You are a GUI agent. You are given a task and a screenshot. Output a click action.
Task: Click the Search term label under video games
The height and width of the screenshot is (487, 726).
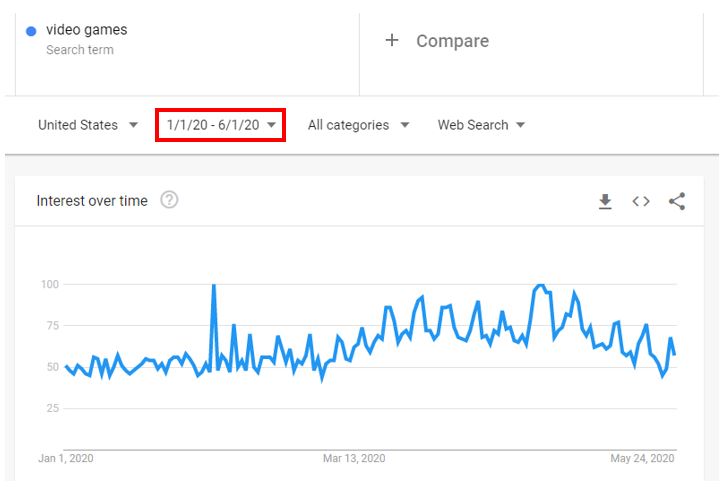pos(80,50)
